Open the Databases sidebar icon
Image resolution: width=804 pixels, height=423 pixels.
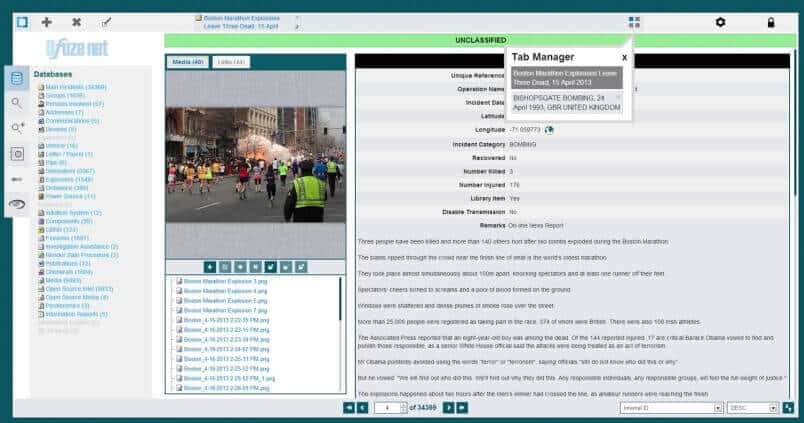16,79
